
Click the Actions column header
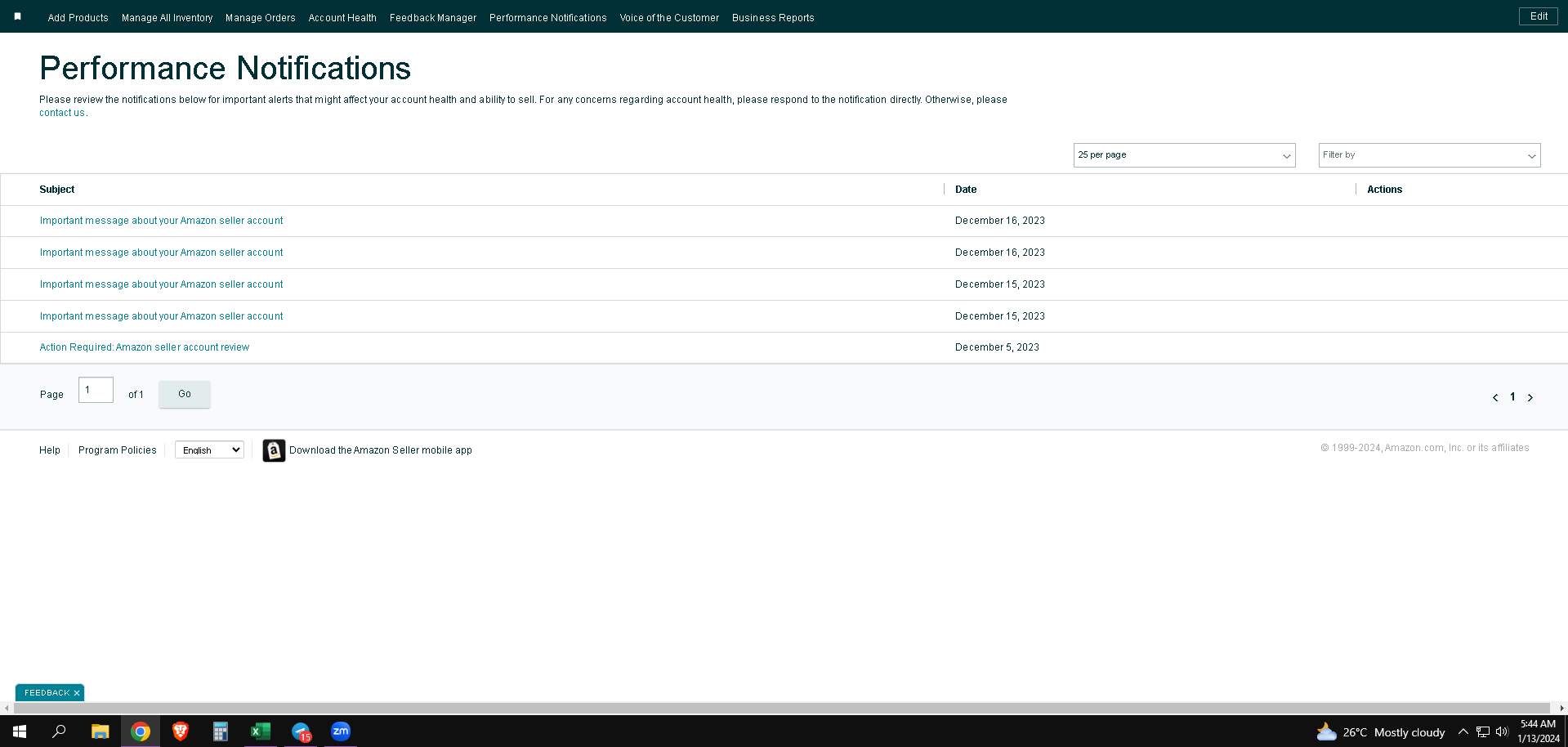pos(1384,190)
